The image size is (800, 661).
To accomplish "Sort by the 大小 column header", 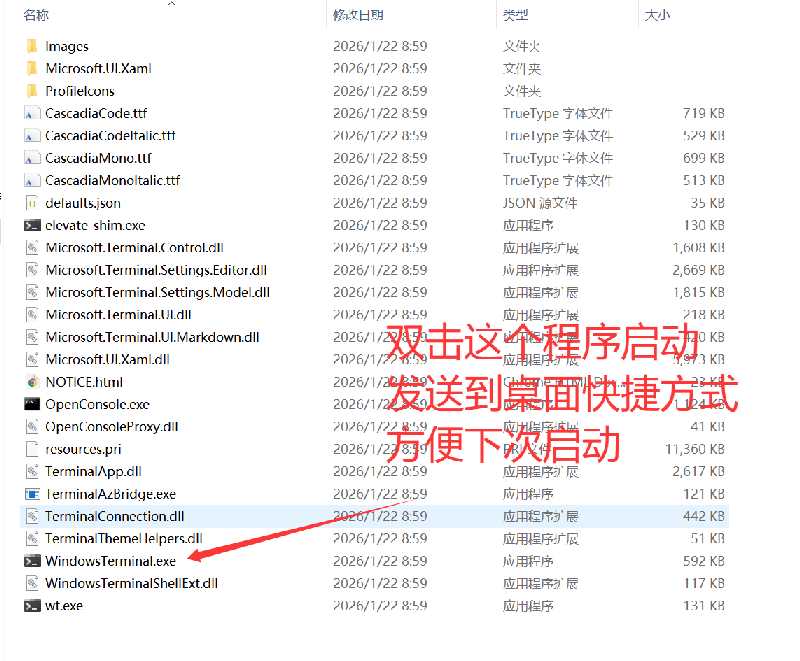I will tap(657, 15).
